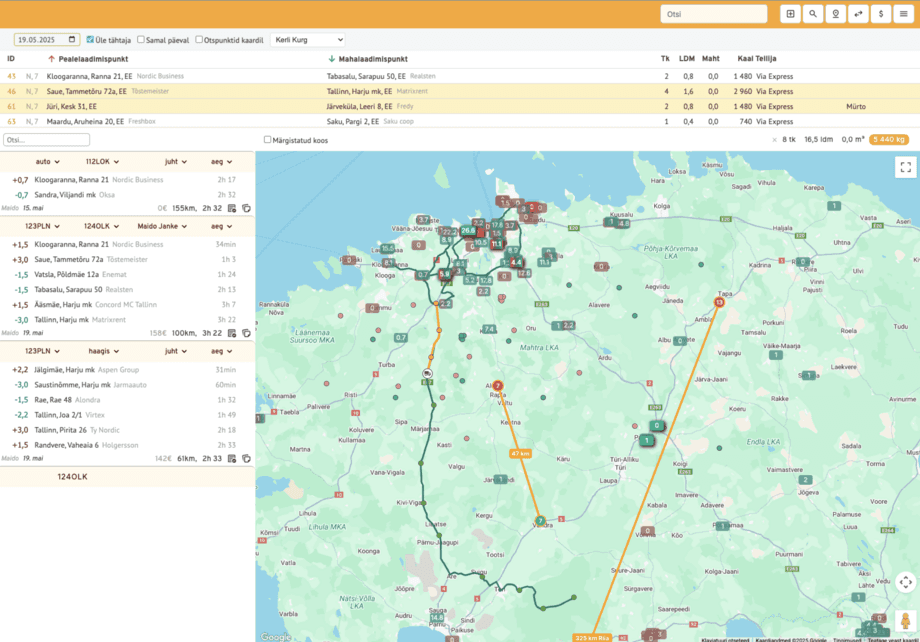Select order 63 Maardu, Aruheina 20 row
This screenshot has height=642, width=920.
[460, 121]
